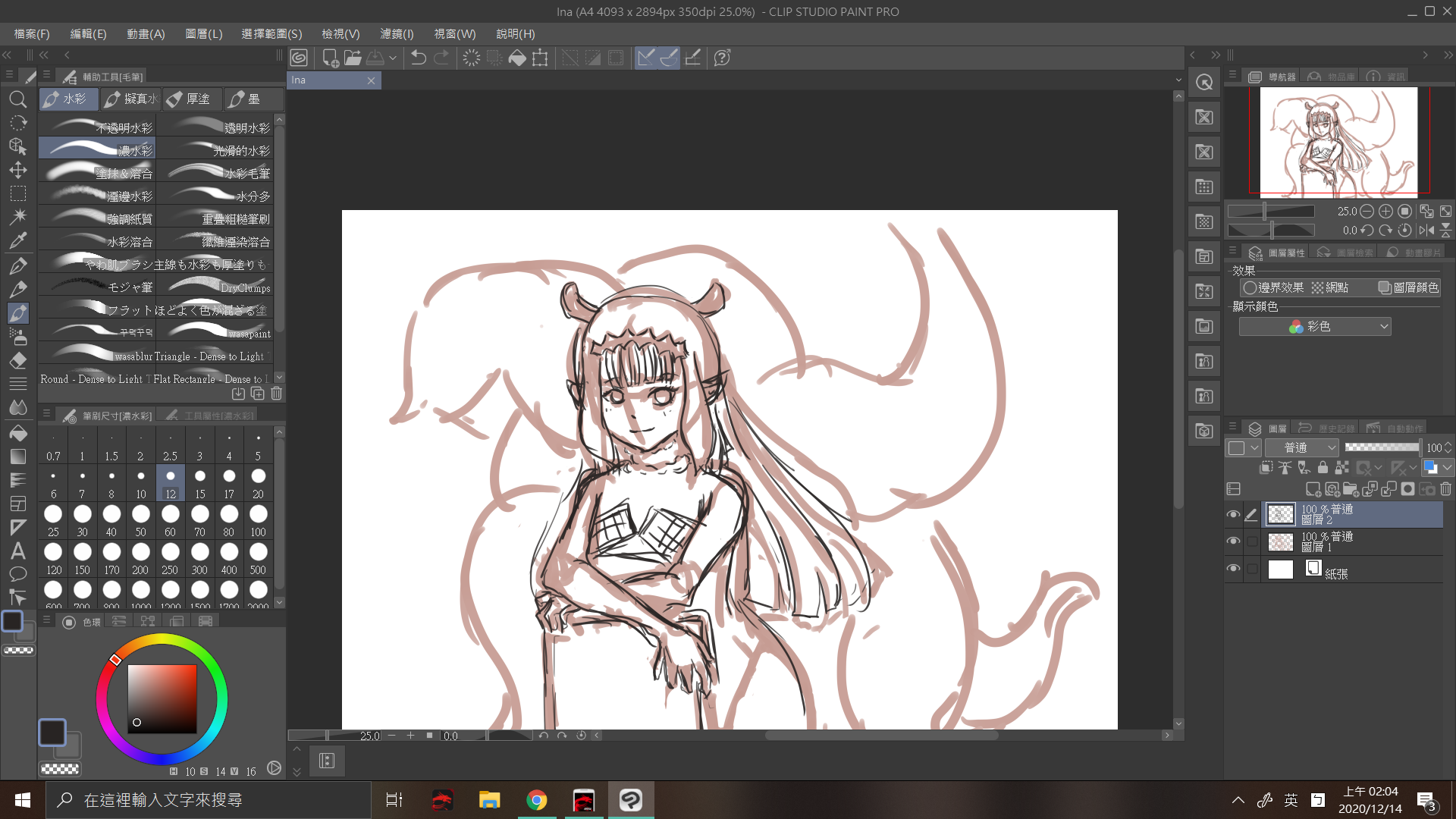Click the Clear delete spinner icon
Screen dimensions: 1456x819
click(471, 58)
